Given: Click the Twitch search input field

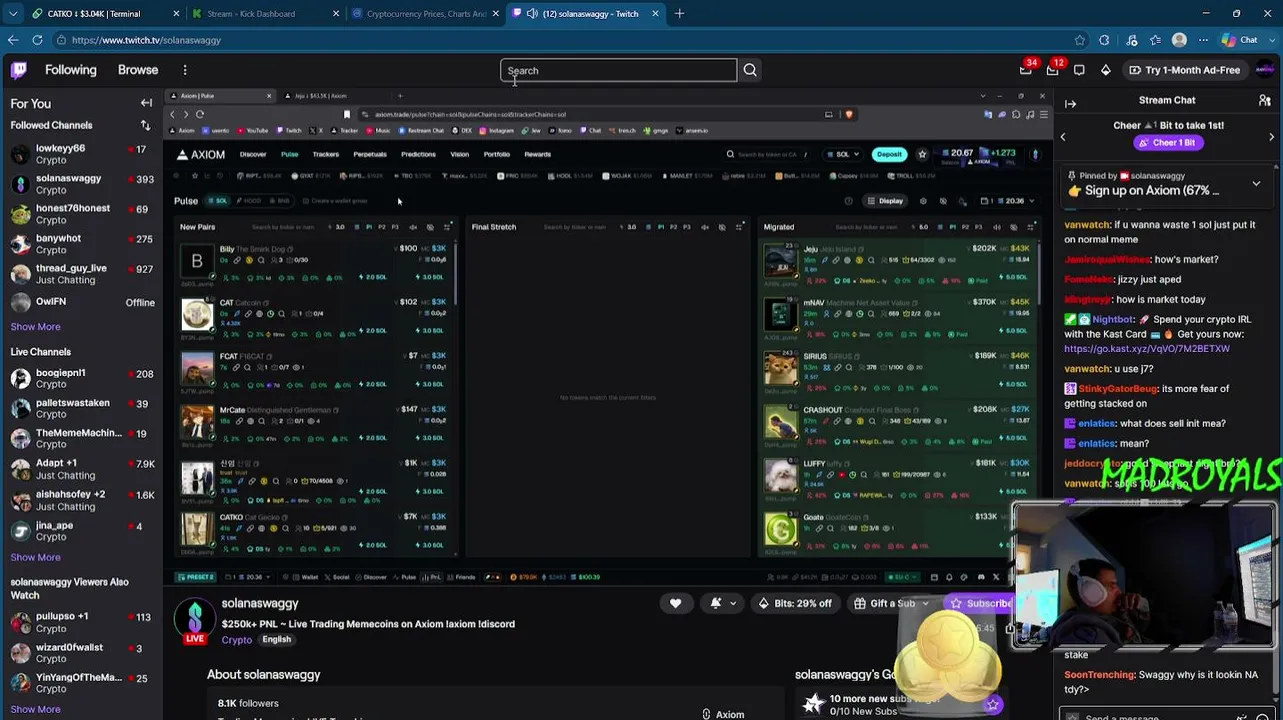Looking at the screenshot, I should coord(618,70).
